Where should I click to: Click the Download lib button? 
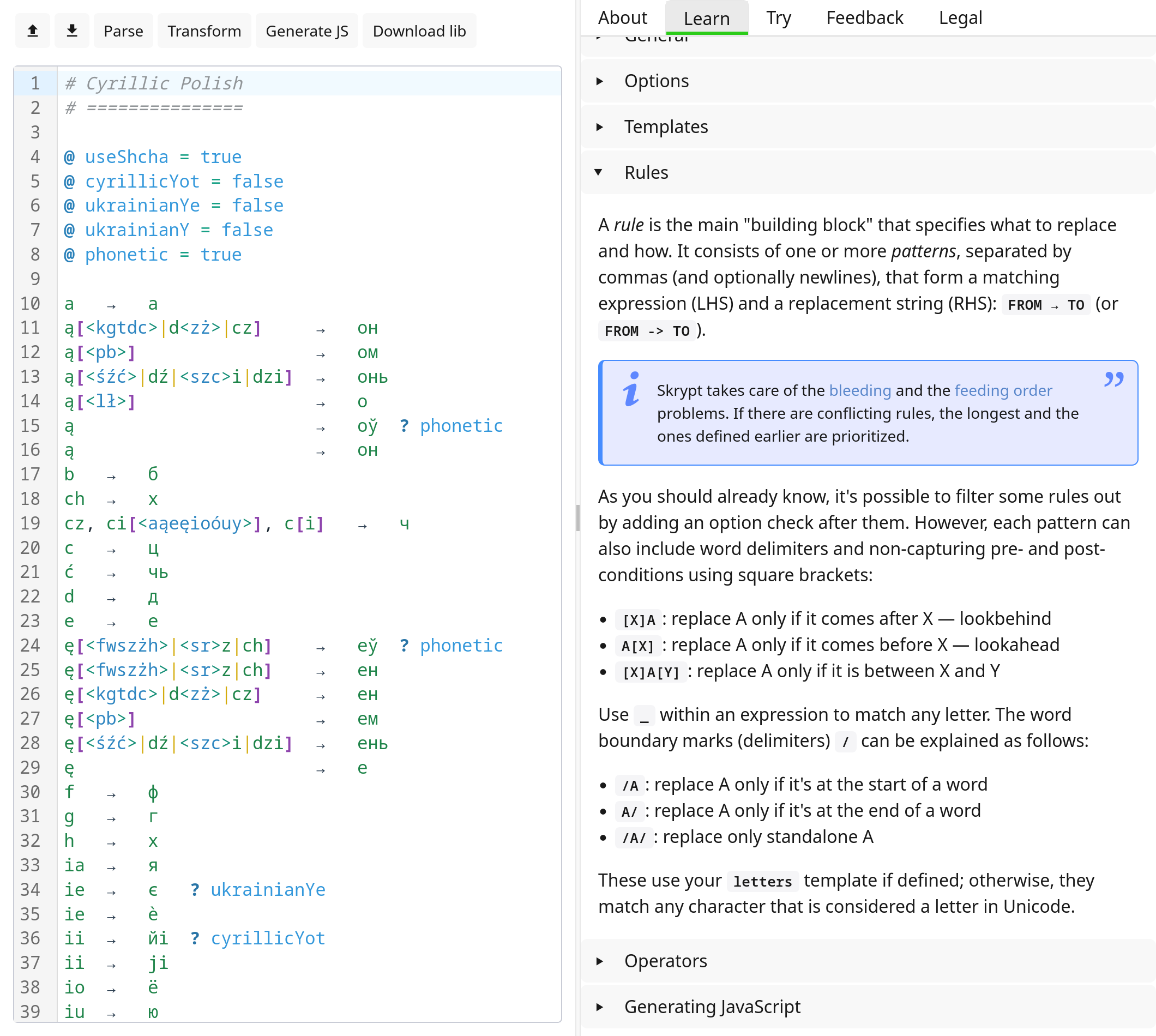(x=419, y=31)
